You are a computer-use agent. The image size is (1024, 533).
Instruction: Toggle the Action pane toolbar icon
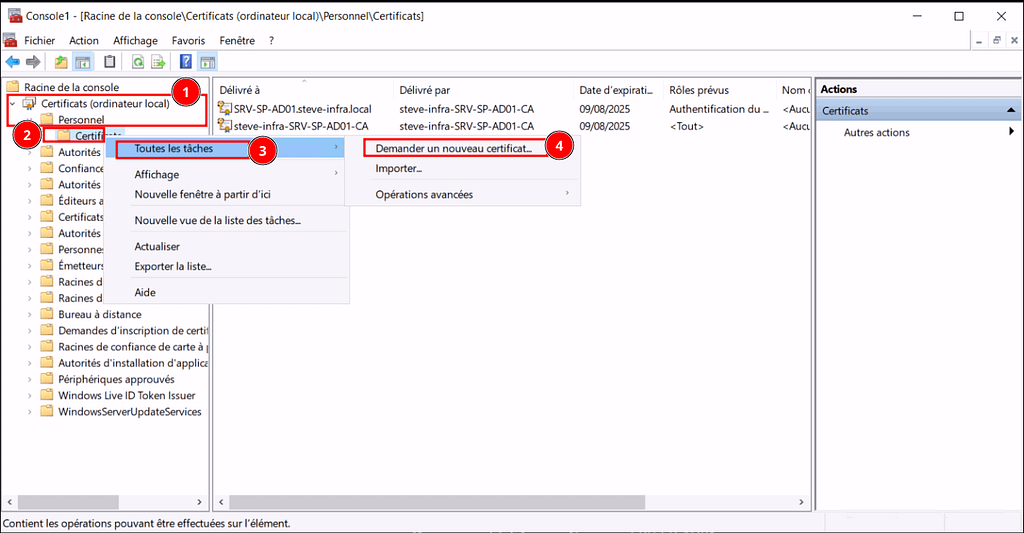208,62
